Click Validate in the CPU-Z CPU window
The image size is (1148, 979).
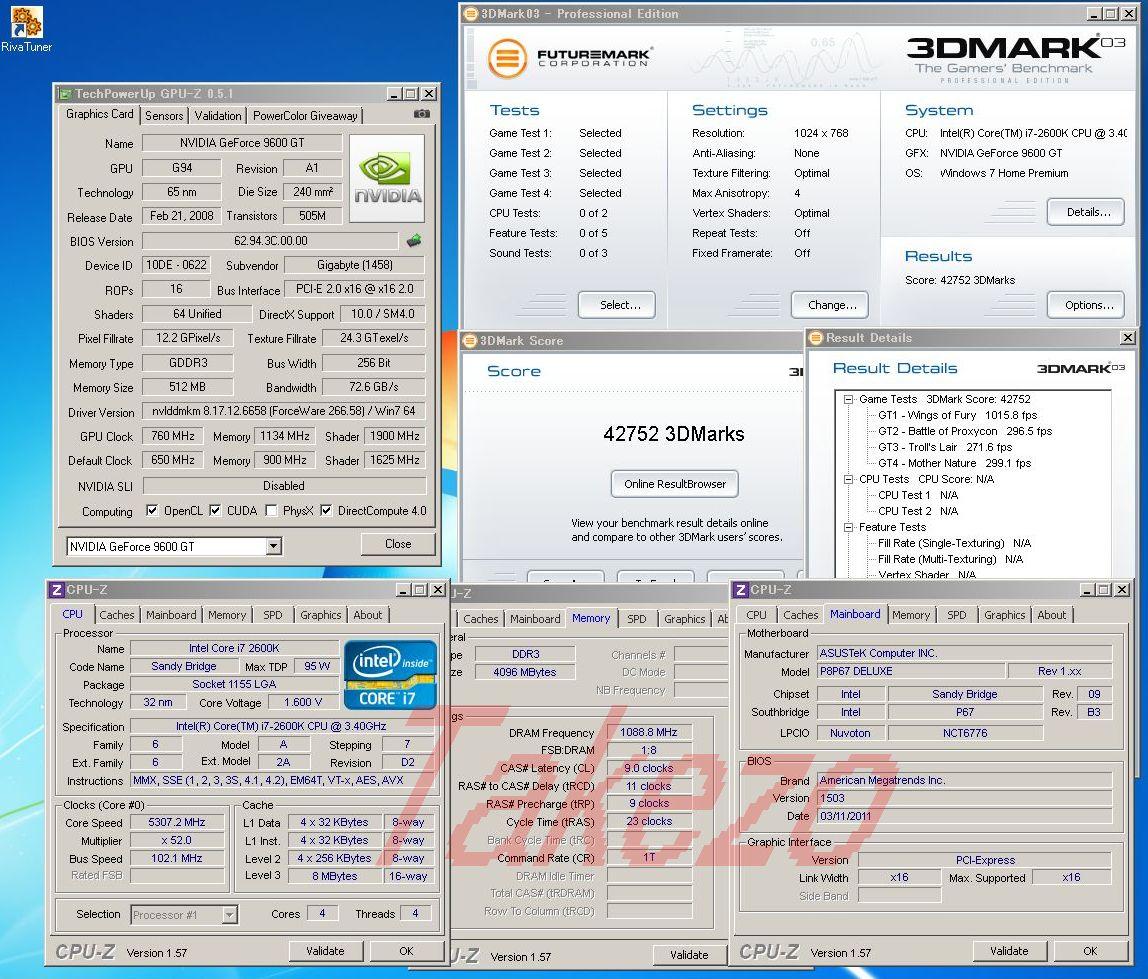(325, 951)
